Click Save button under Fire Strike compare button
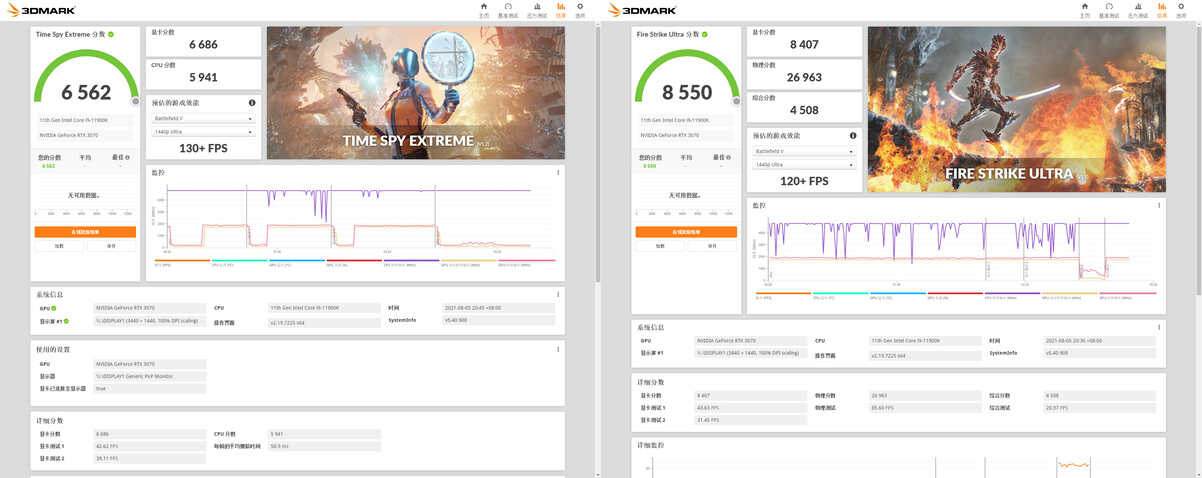1202x478 pixels. [x=712, y=245]
